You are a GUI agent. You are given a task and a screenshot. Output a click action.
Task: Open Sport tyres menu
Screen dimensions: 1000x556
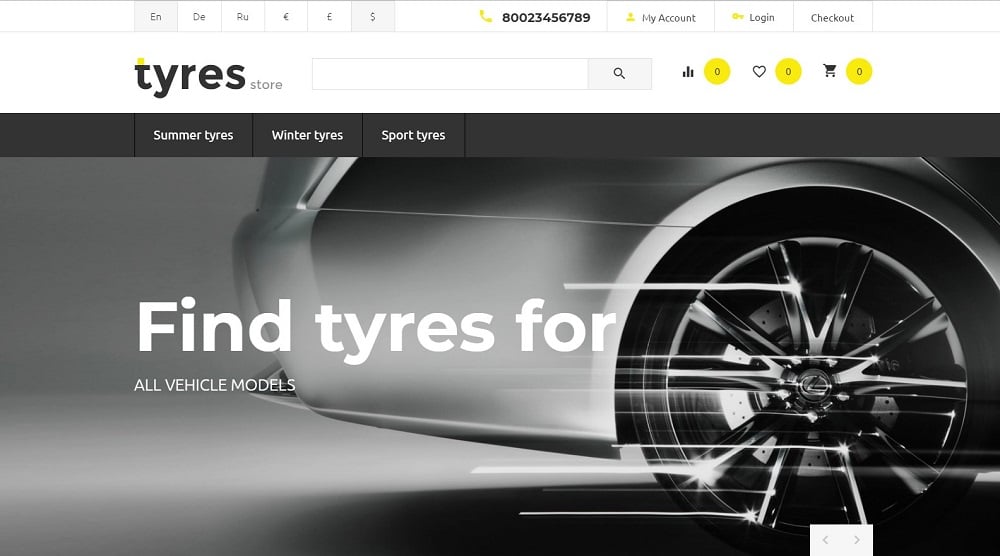click(413, 135)
